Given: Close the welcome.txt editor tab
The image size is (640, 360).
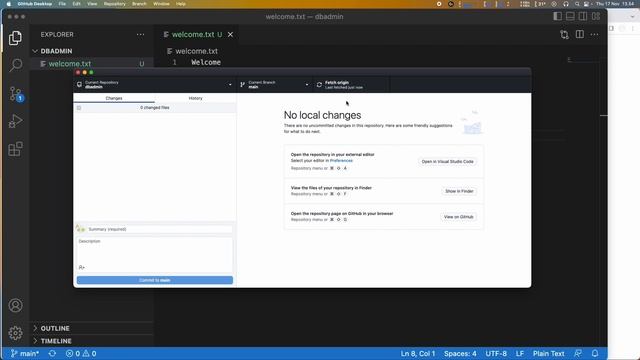Looking at the screenshot, I should coord(231,35).
